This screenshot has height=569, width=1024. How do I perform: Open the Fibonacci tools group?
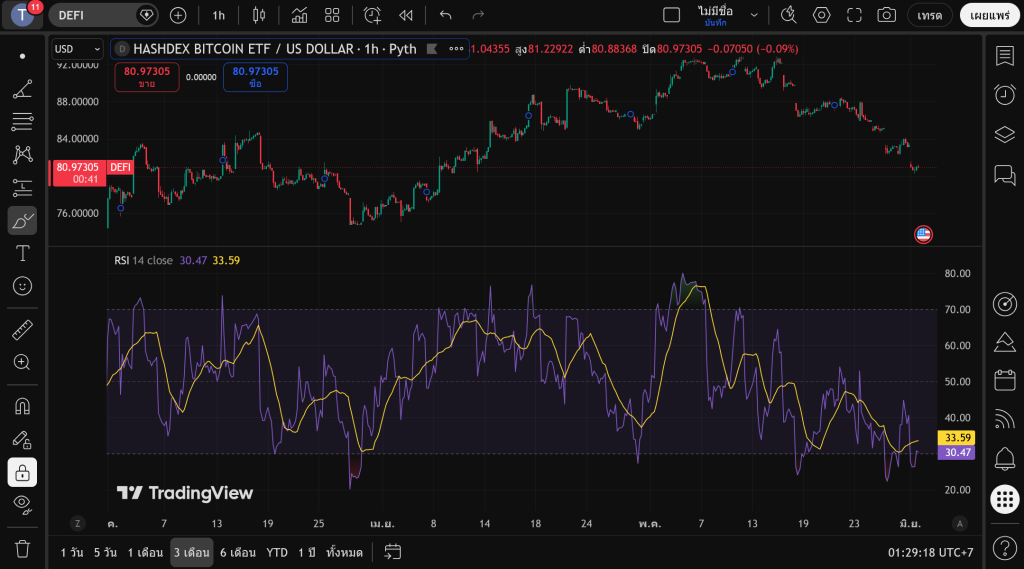[x=22, y=122]
